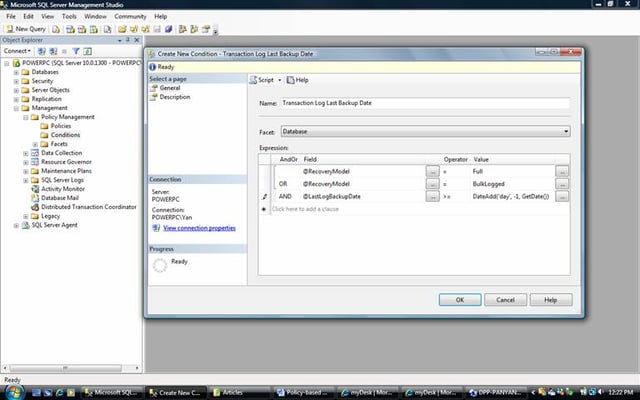This screenshot has width=640, height=400.
Task: Click the purple cube icon in main toolbar
Action: click(x=168, y=29)
